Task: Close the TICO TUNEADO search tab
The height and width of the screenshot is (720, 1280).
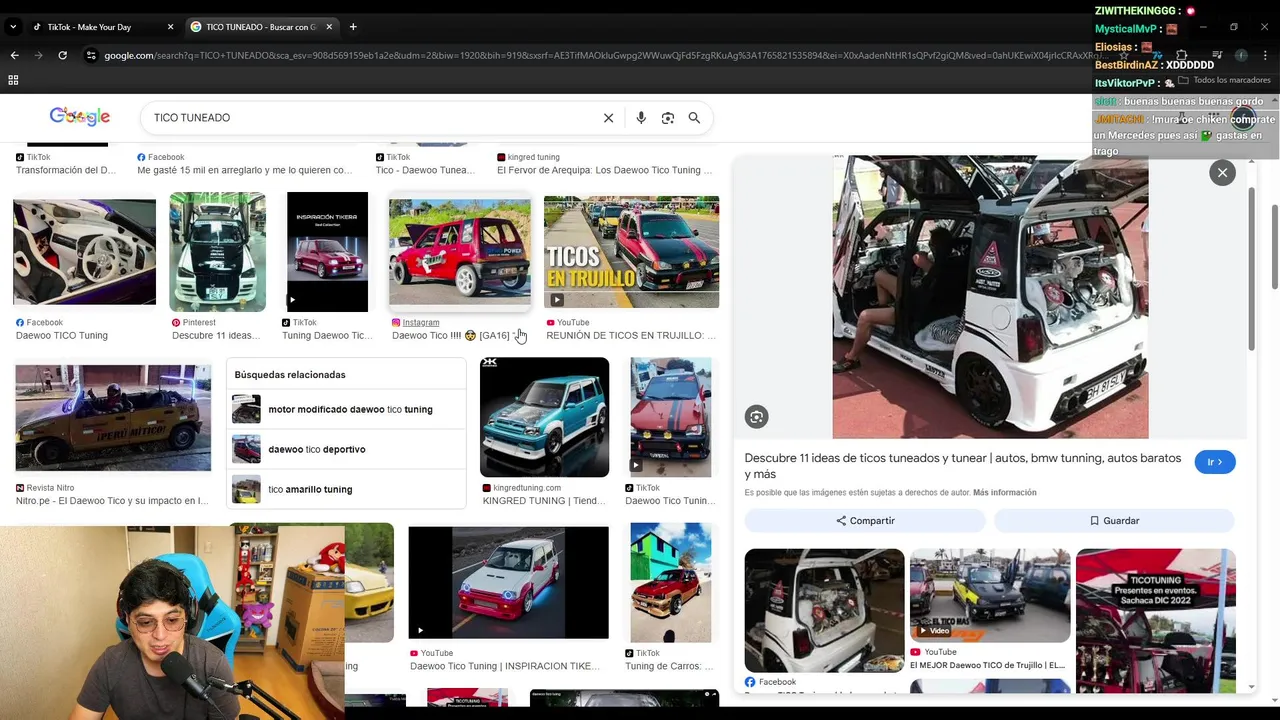Action: pyautogui.click(x=329, y=27)
